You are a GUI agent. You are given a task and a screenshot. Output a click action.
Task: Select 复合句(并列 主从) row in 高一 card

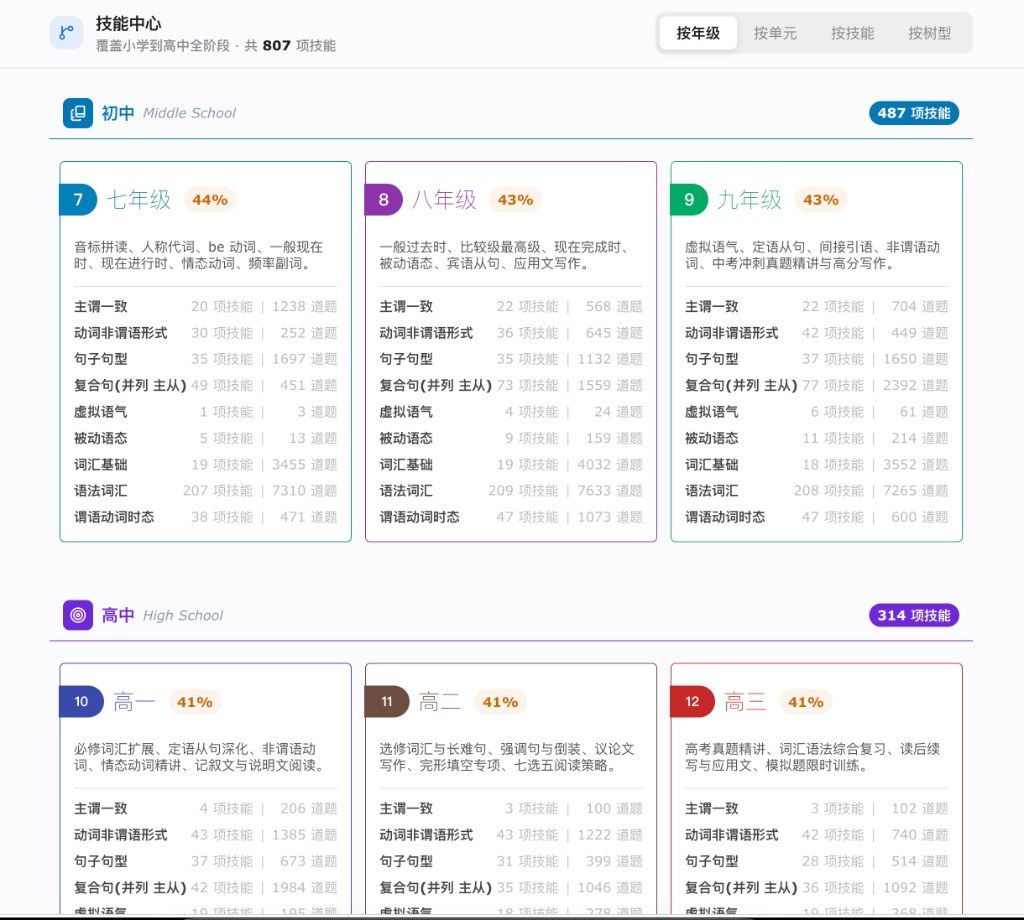coord(206,887)
